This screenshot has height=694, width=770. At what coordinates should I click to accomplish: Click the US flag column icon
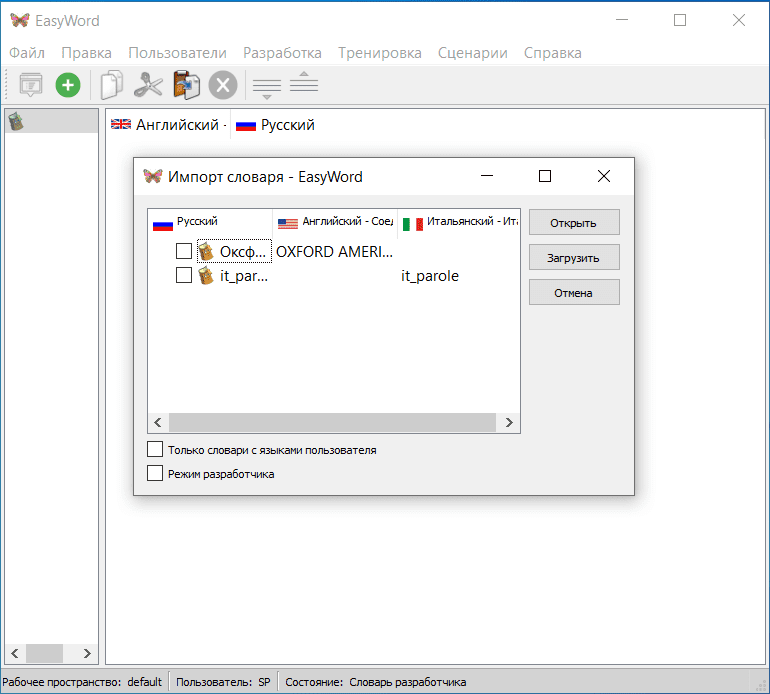pos(288,224)
